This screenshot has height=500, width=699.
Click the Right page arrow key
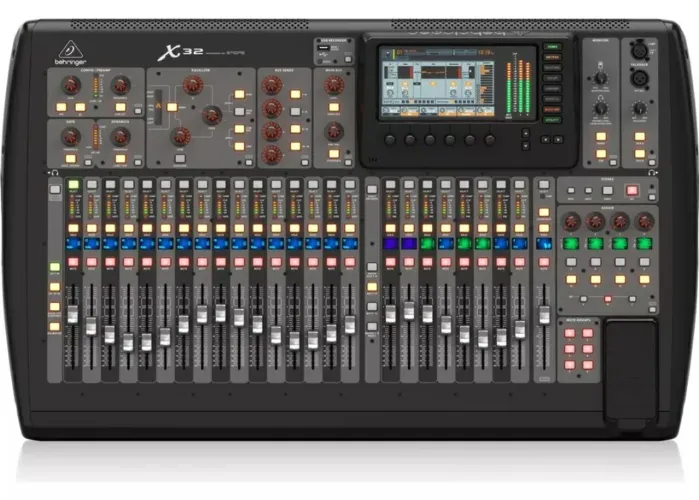(x=558, y=139)
